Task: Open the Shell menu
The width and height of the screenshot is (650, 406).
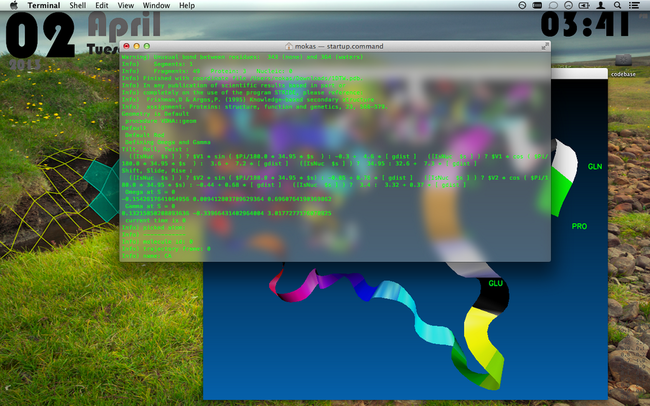Action: click(78, 5)
